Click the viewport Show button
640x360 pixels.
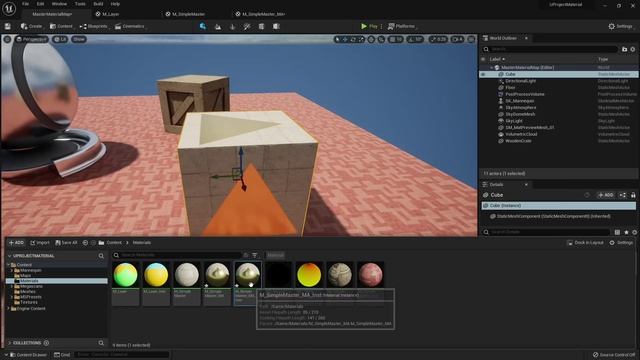(79, 39)
